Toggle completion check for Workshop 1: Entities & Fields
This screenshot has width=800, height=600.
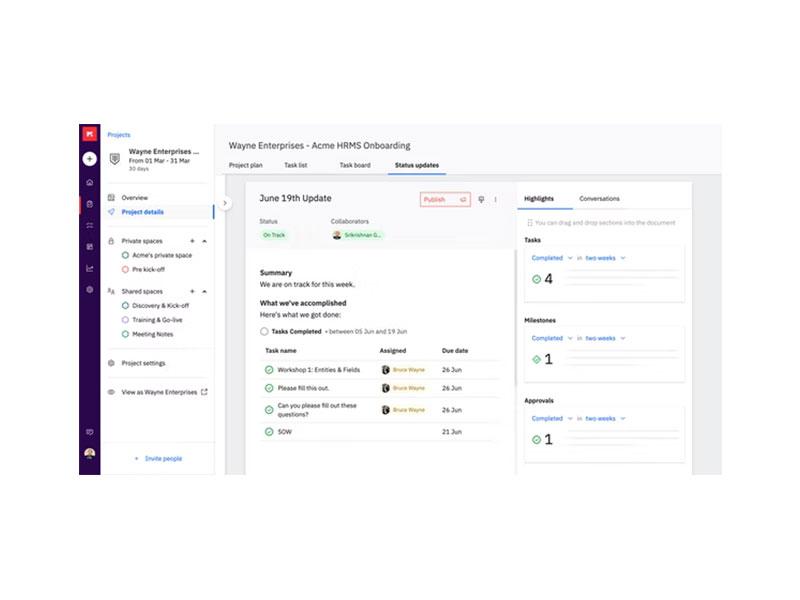pos(269,370)
